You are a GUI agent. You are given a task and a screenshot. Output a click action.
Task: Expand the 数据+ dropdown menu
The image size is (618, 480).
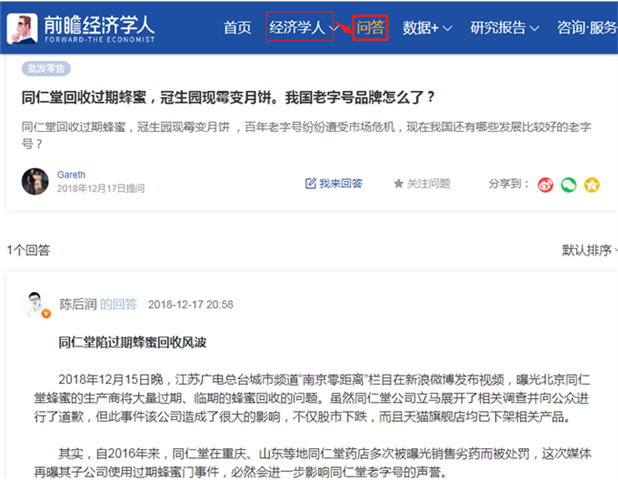pos(427,28)
